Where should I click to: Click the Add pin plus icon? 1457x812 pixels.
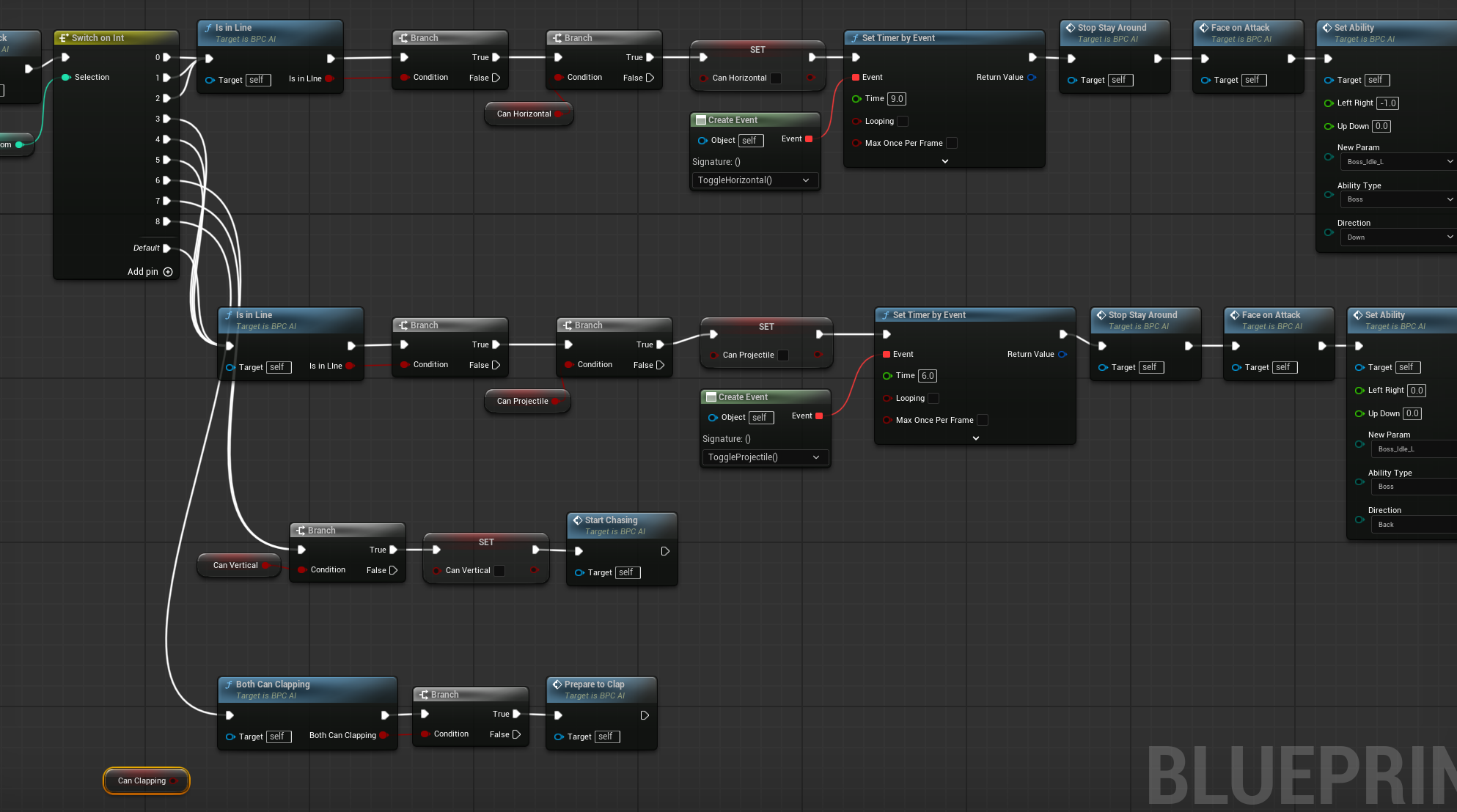[x=168, y=272]
